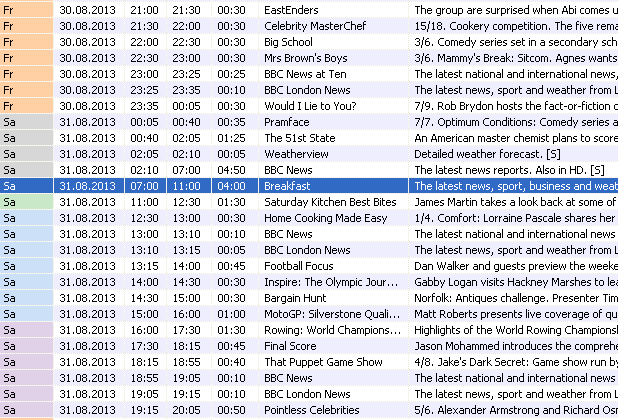Choose the Home Cooking Made Easy row
Image resolution: width=618 pixels, height=420 pixels.
click(325, 218)
